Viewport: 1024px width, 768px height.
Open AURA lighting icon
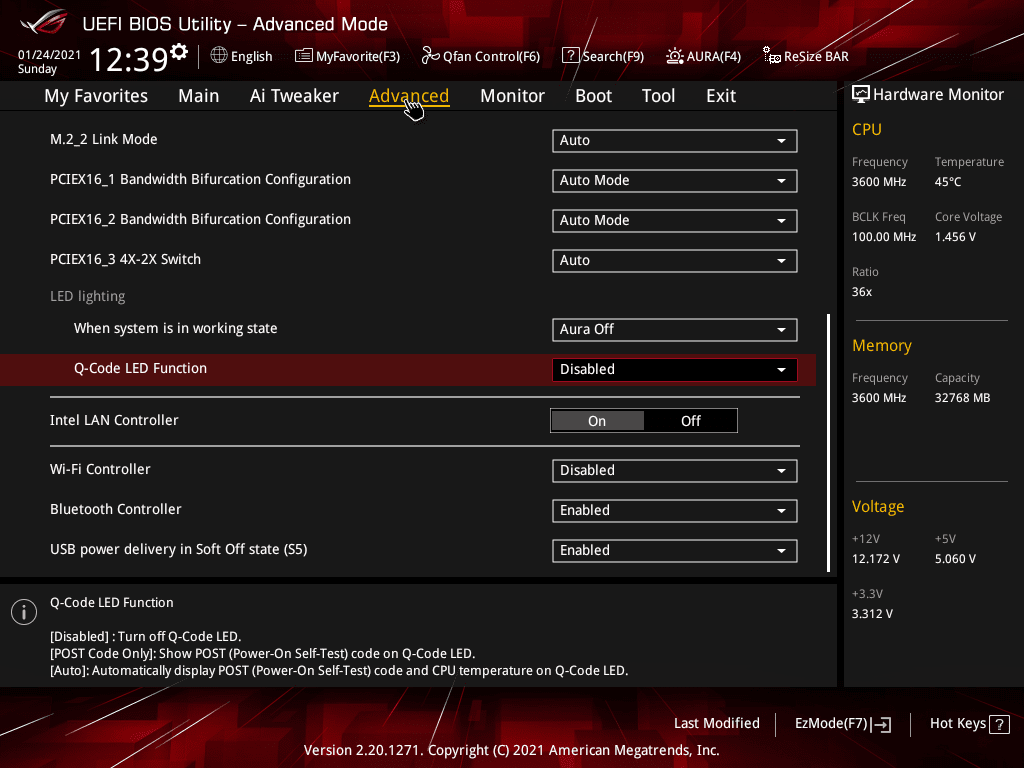tap(675, 56)
